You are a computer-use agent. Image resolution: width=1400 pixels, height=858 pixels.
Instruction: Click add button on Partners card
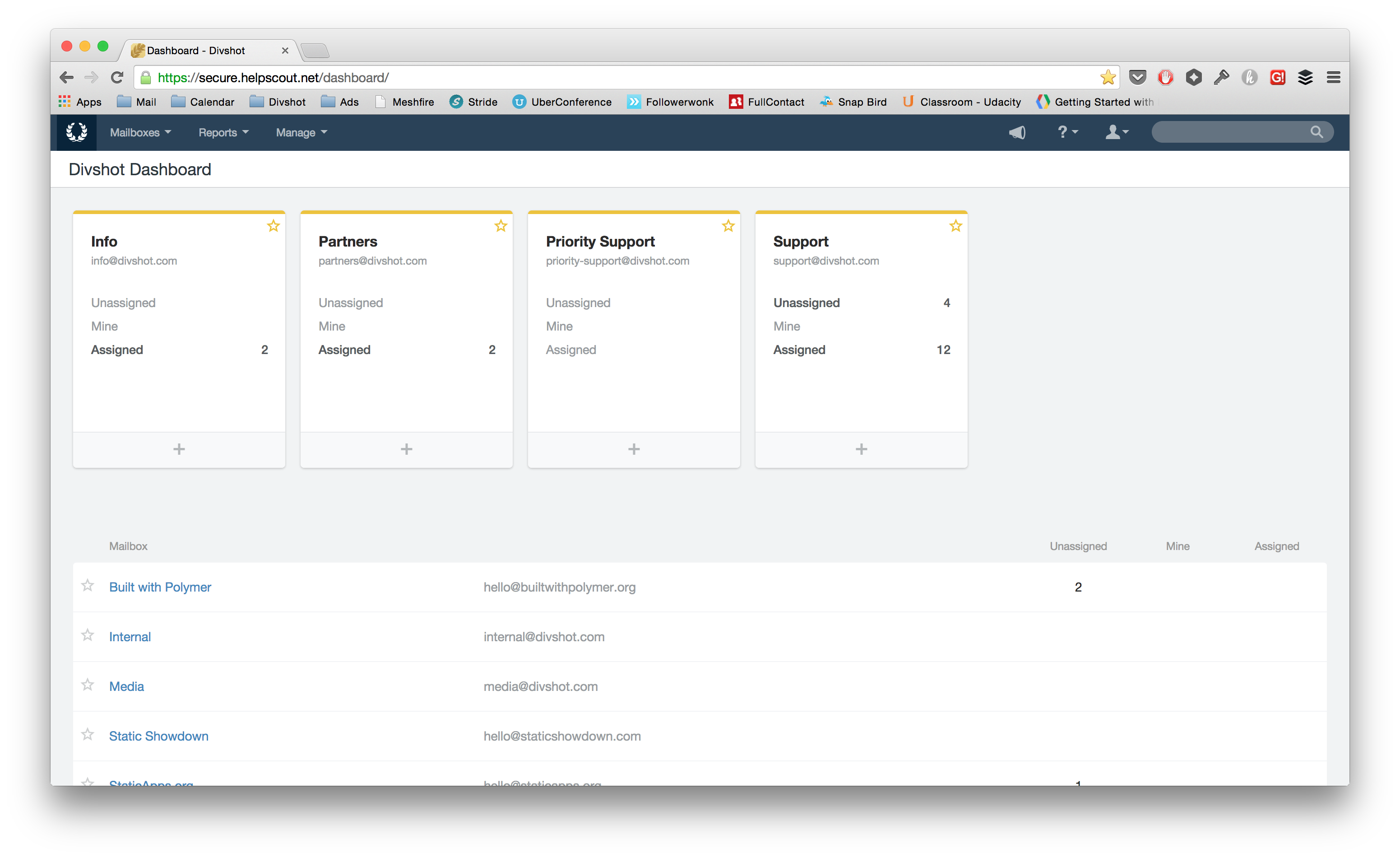click(407, 448)
